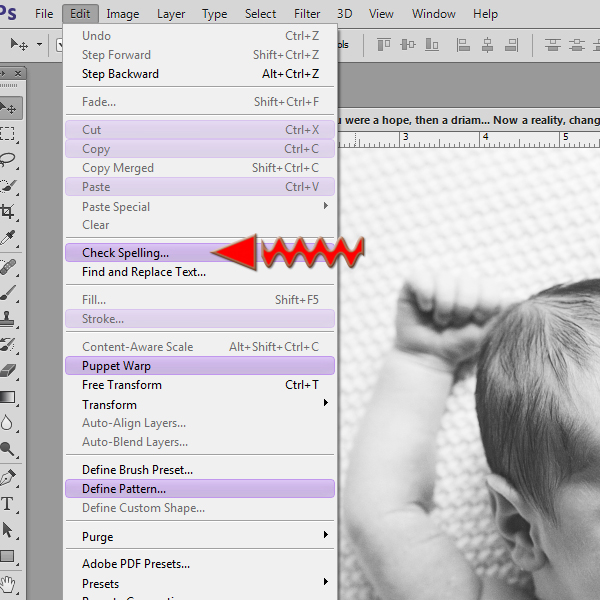Select the Clone Stamp tool
Image resolution: width=600 pixels, height=600 pixels.
coord(7,319)
